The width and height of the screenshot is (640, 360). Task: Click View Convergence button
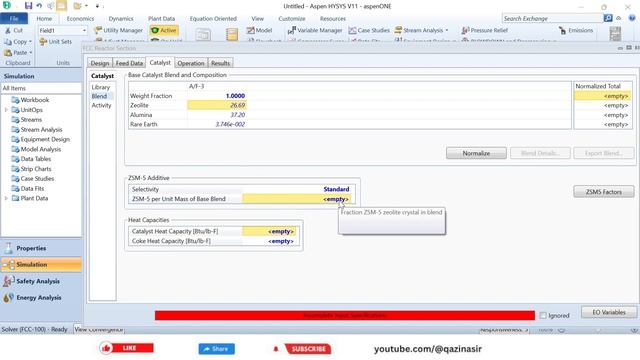coord(99,329)
